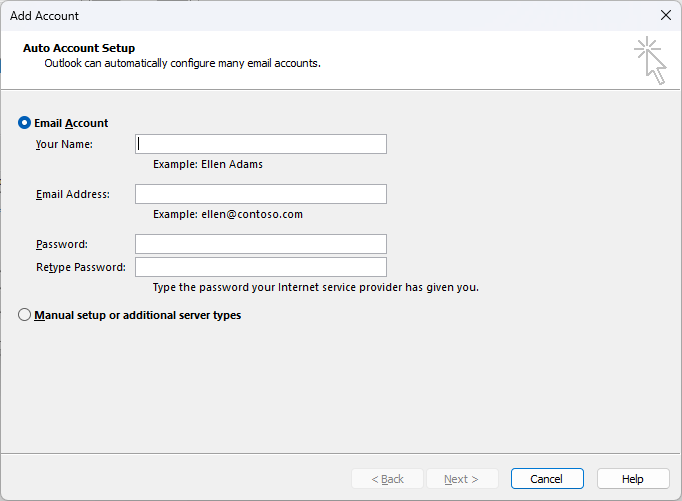Click the Next > button
Image resolution: width=682 pixels, height=501 pixels.
(x=462, y=479)
